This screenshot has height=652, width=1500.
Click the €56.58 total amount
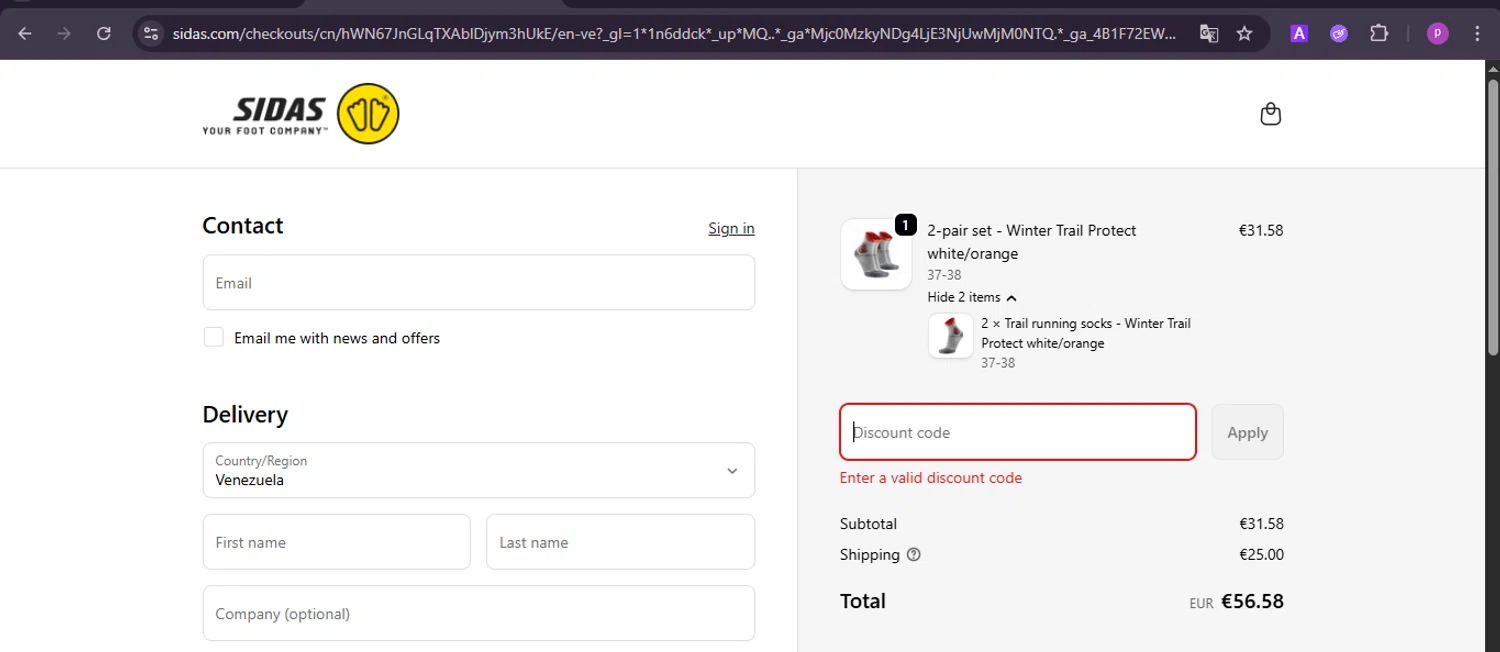(x=1252, y=601)
